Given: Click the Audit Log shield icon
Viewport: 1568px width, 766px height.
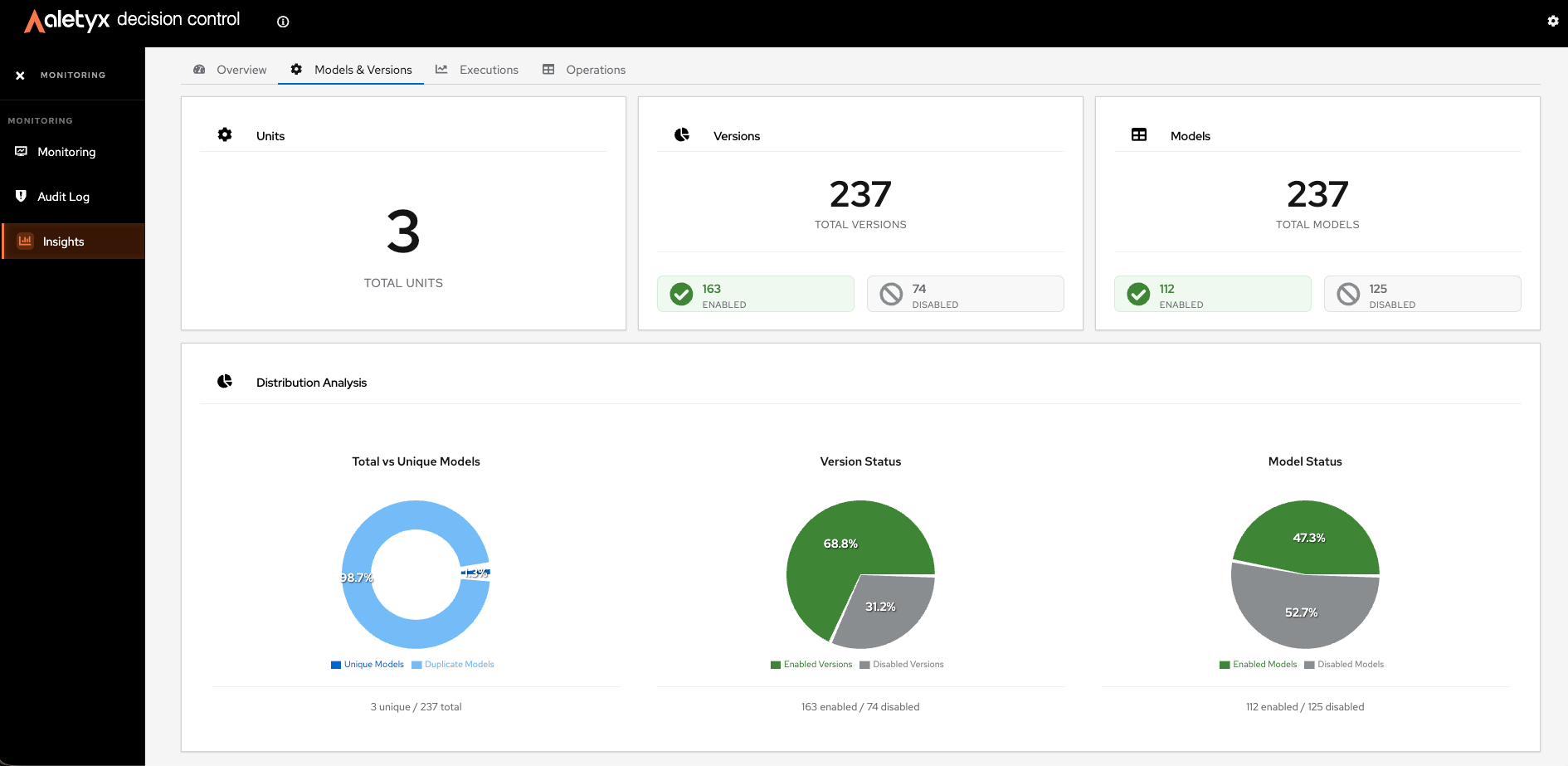Looking at the screenshot, I should (x=21, y=196).
